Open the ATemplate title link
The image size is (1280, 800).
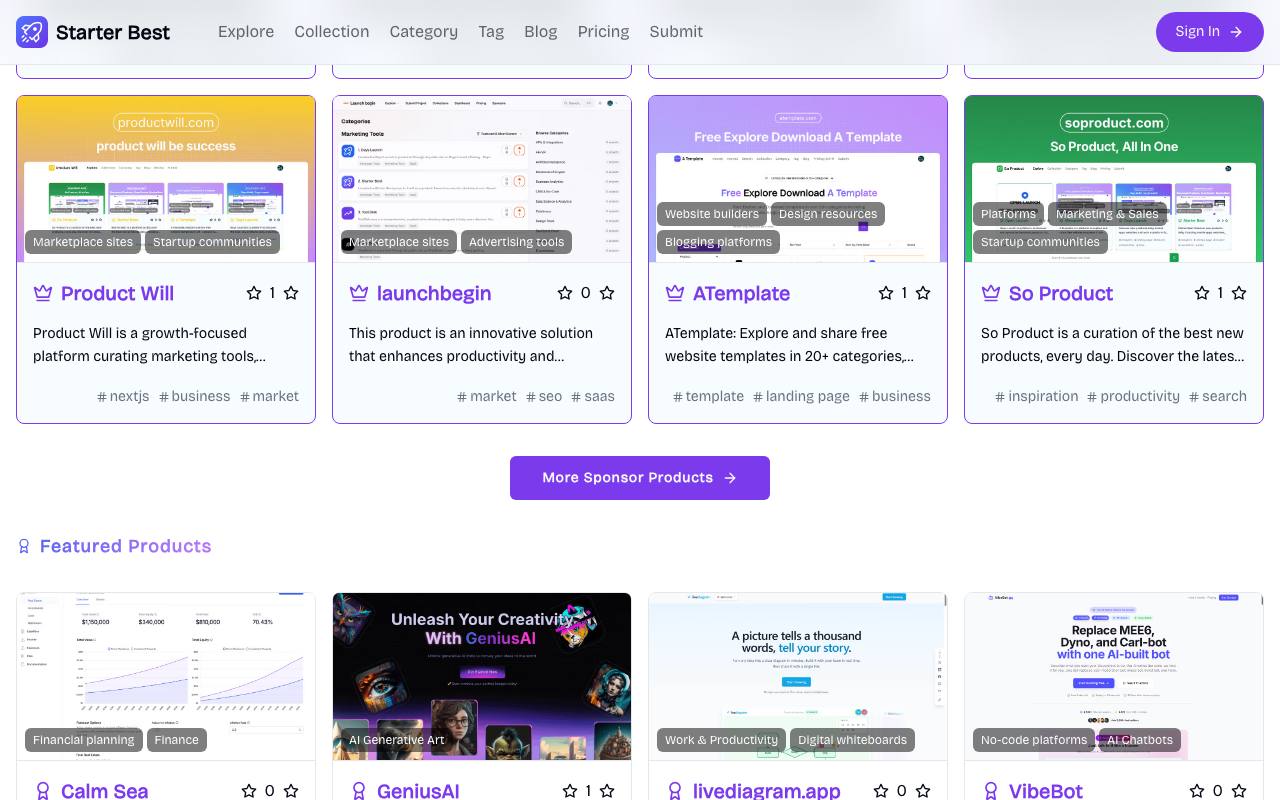(741, 293)
